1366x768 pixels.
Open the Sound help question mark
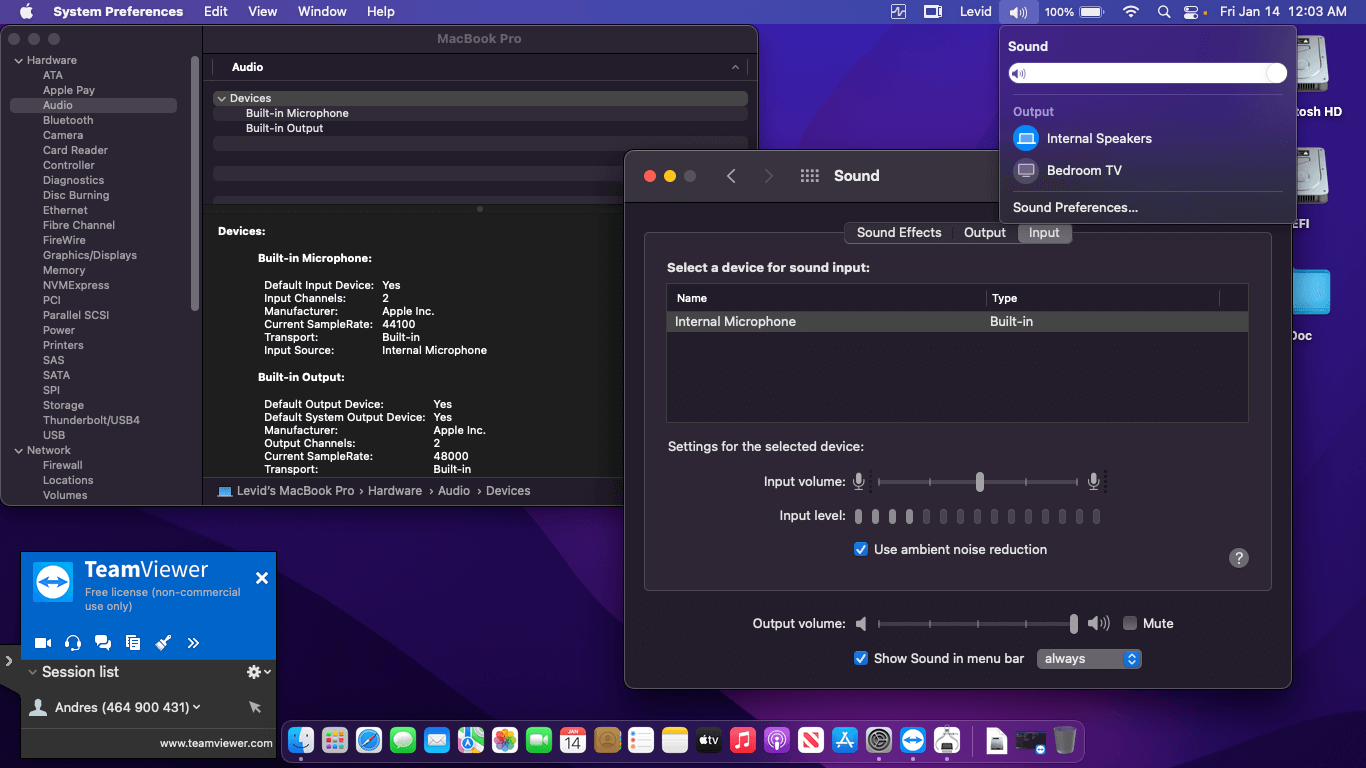click(1239, 558)
